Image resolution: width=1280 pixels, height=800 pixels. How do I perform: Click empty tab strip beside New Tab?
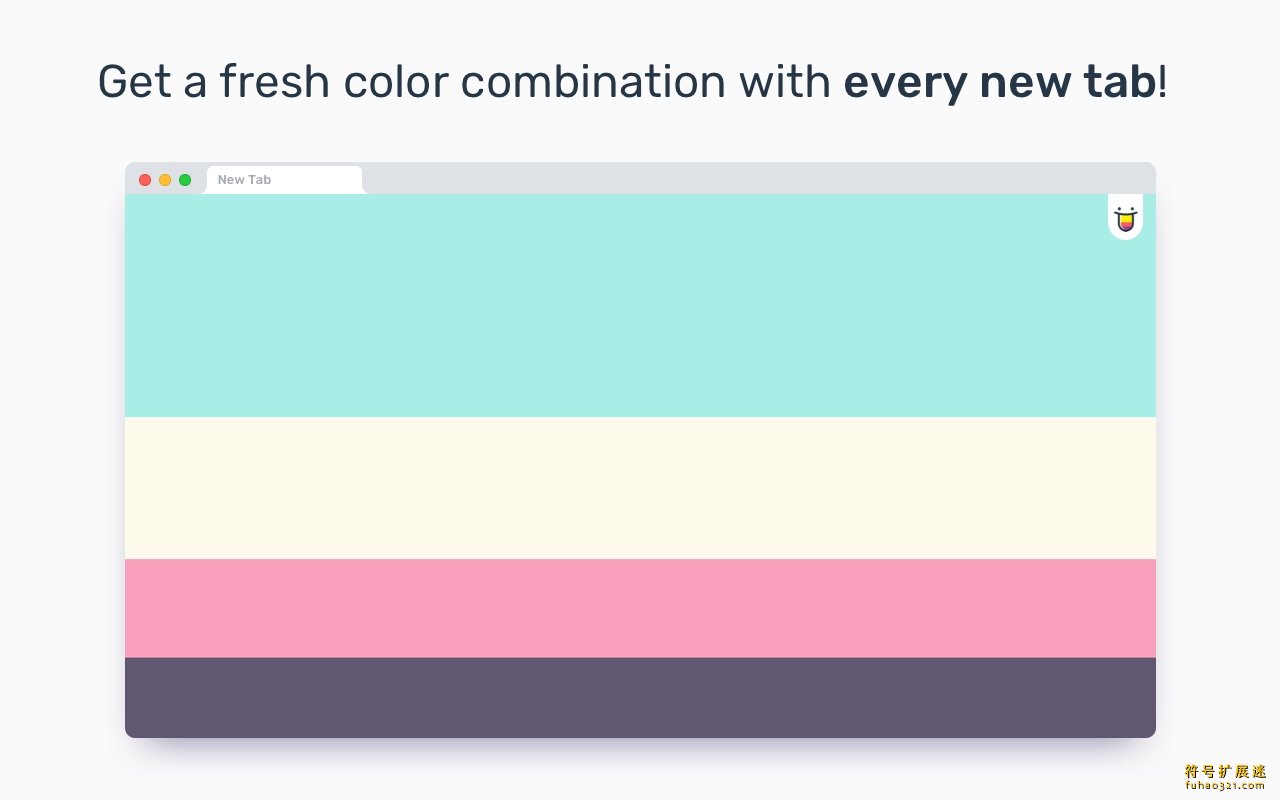[760, 178]
